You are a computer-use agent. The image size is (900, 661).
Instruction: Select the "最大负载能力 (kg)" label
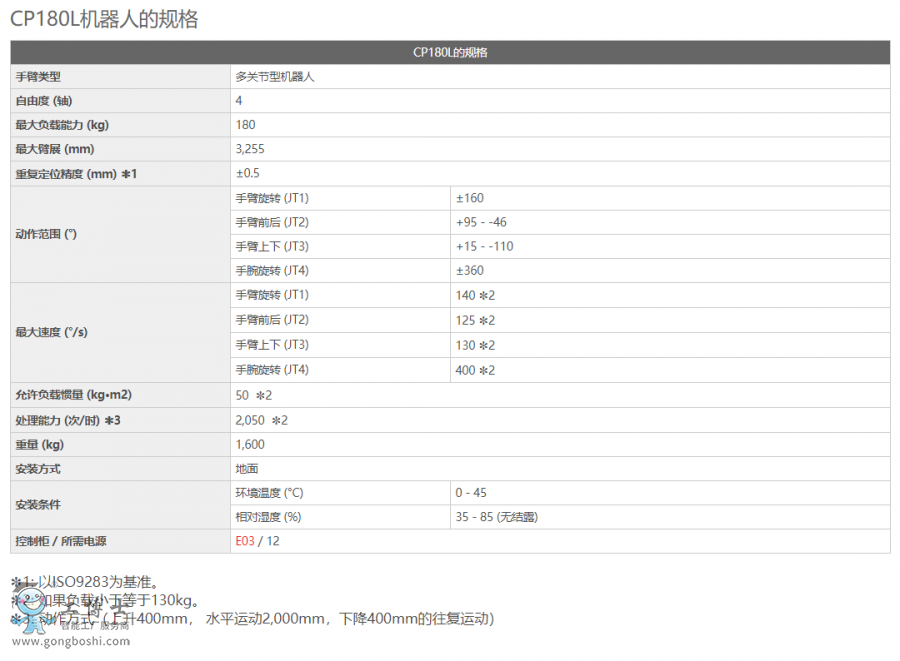[x=62, y=125]
